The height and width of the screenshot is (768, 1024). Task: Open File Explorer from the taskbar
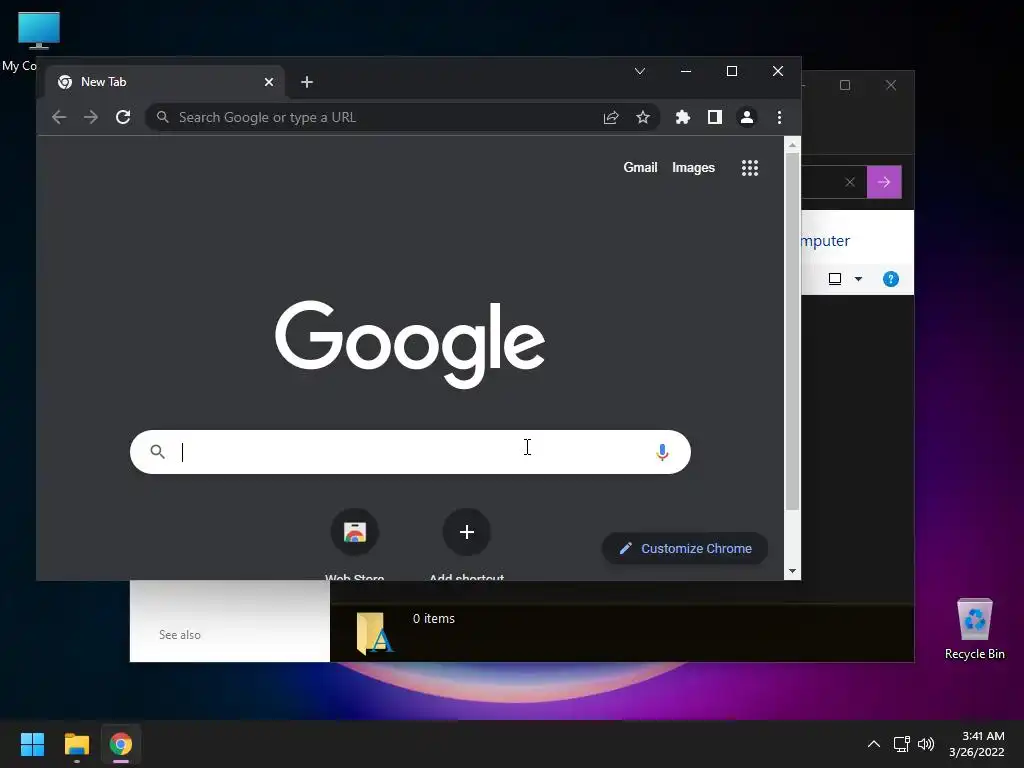76,744
